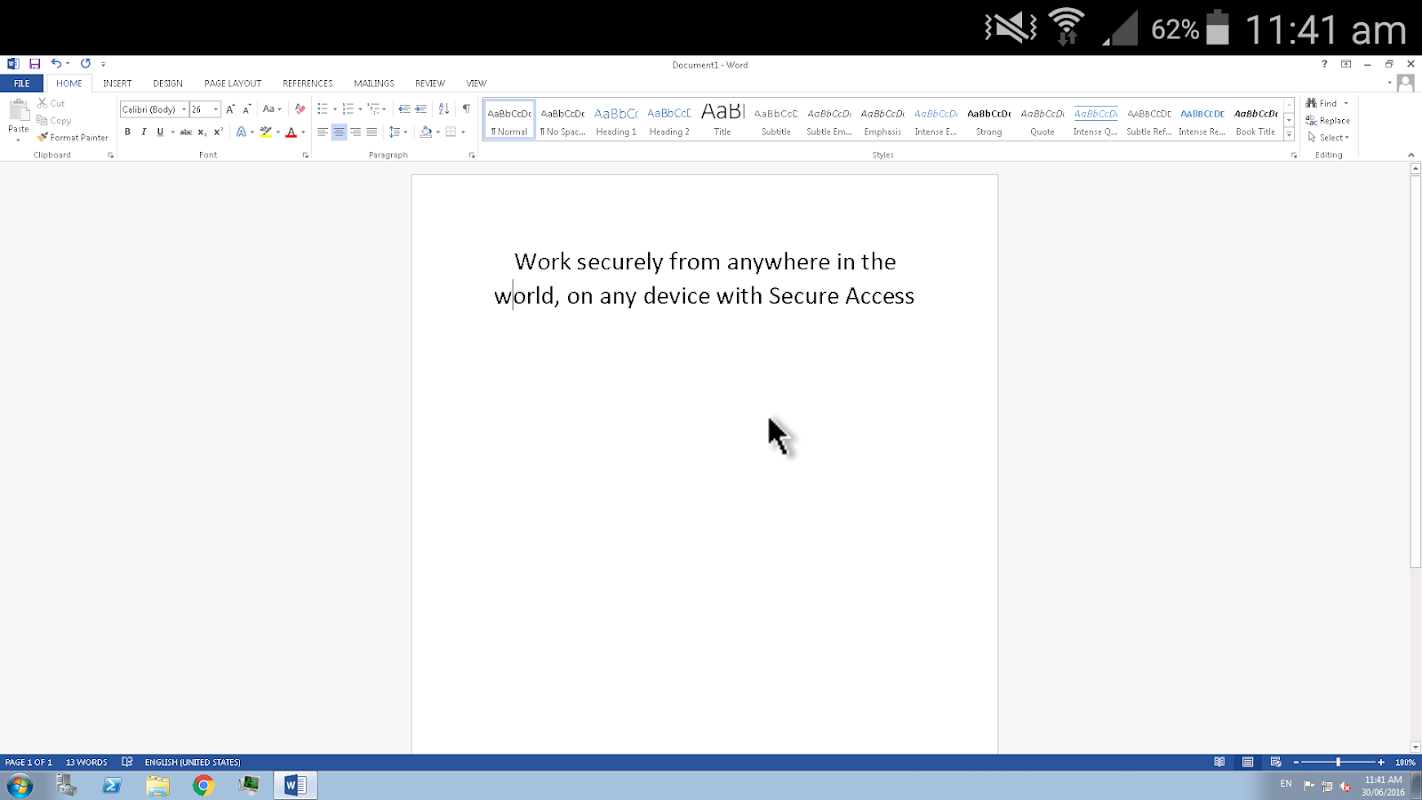The height and width of the screenshot is (800, 1422).
Task: Apply red font color
Action: (x=291, y=132)
